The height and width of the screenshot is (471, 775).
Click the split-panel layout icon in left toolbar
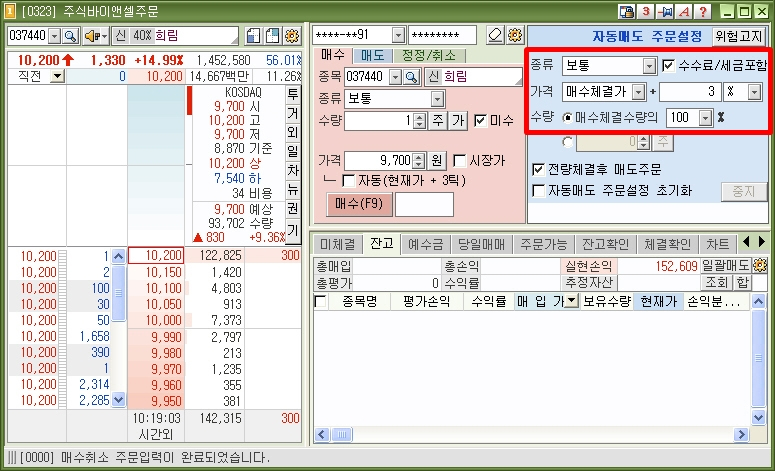(x=255, y=35)
